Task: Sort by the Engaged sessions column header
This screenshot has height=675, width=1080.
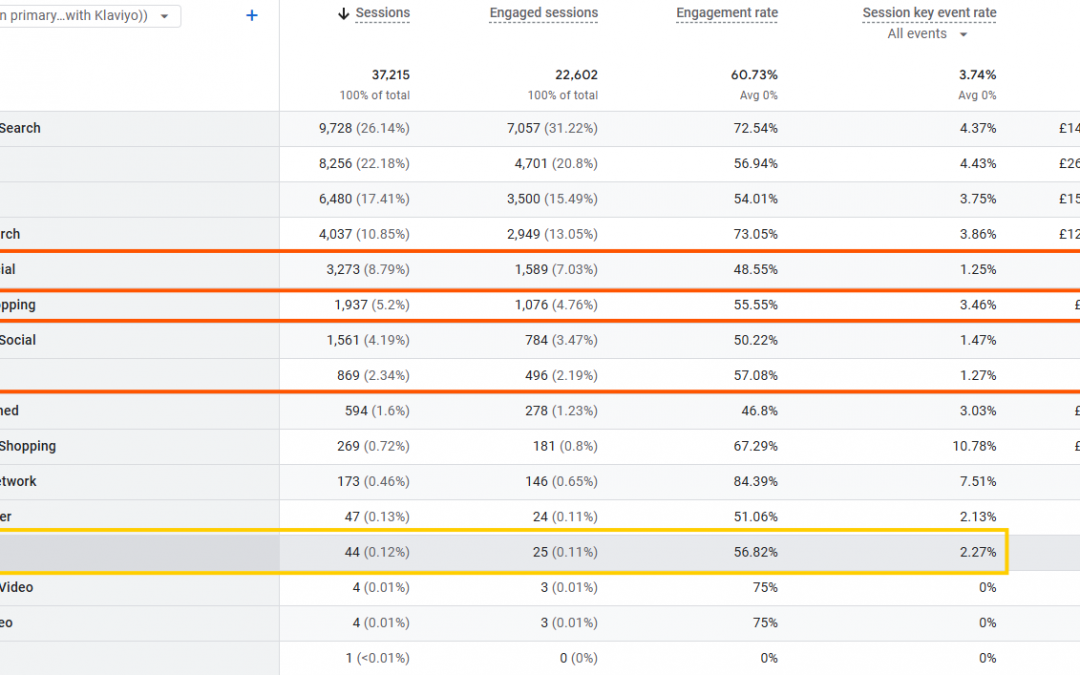Action: click(543, 13)
